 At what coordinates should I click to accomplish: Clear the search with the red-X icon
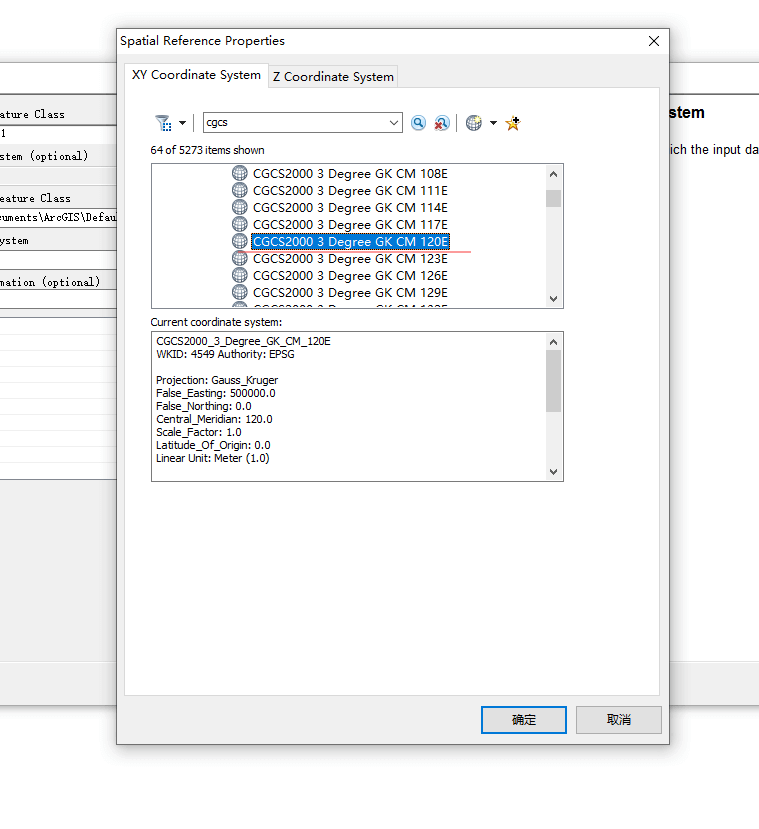coord(441,123)
